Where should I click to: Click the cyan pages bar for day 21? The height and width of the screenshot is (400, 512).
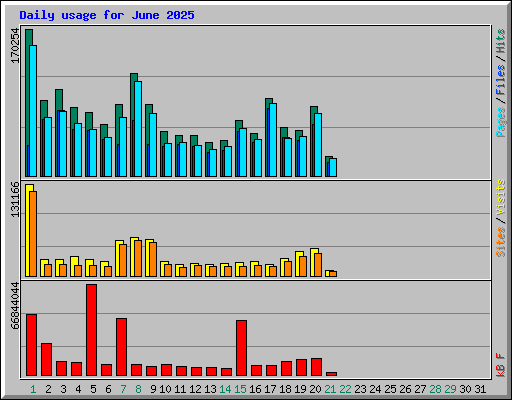pos(333,168)
